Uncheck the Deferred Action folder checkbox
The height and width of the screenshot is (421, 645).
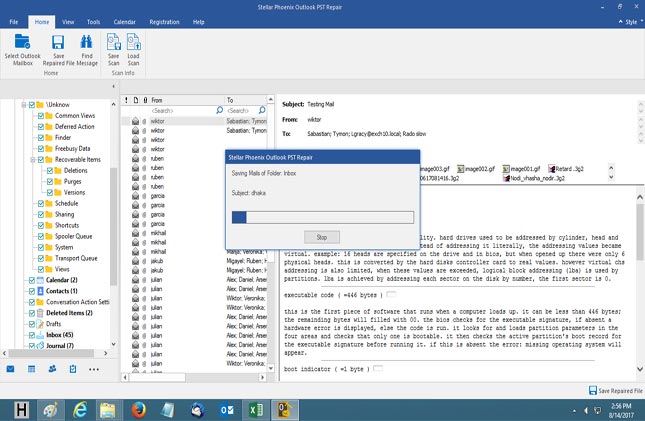coord(41,127)
